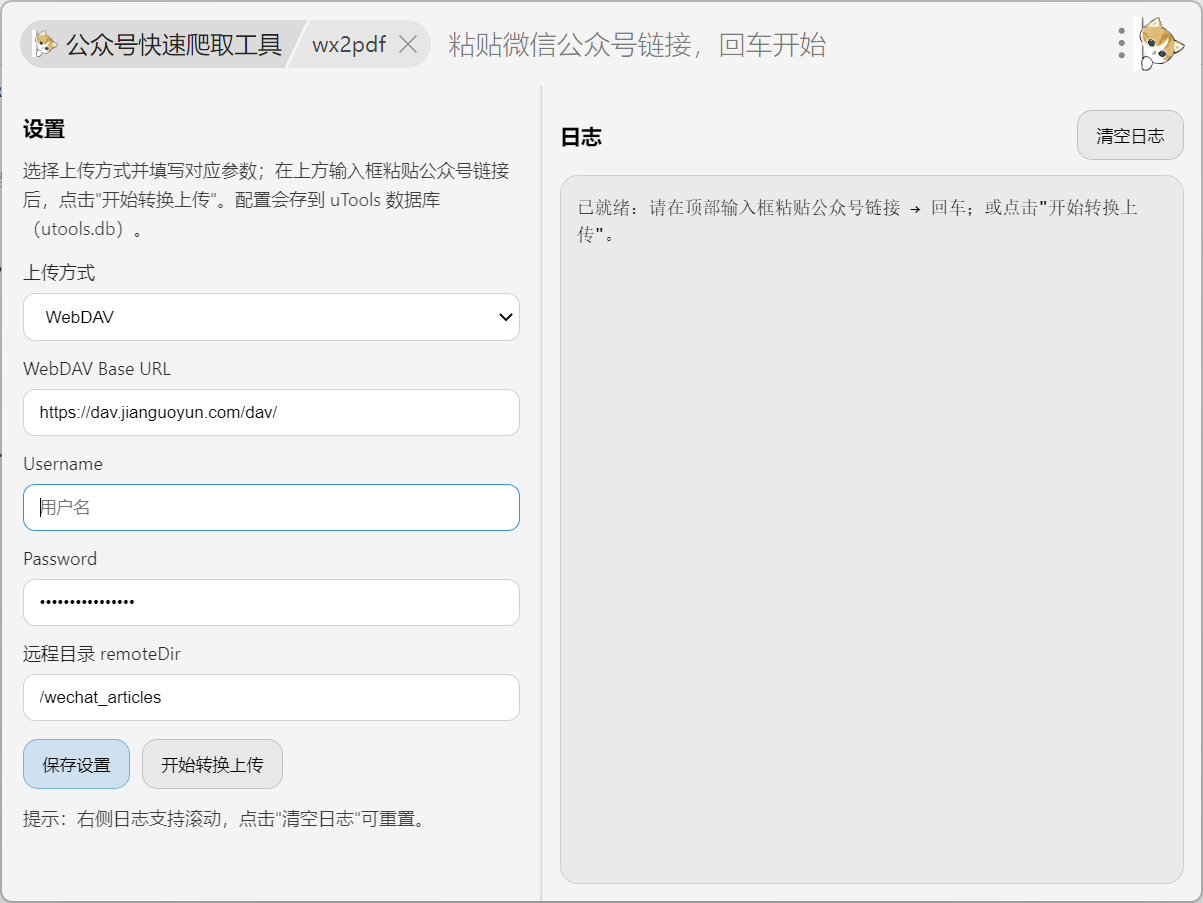Image resolution: width=1203 pixels, height=903 pixels.
Task: Expand the 上传方式 WebDAV dropdown
Action: pyautogui.click(x=271, y=317)
